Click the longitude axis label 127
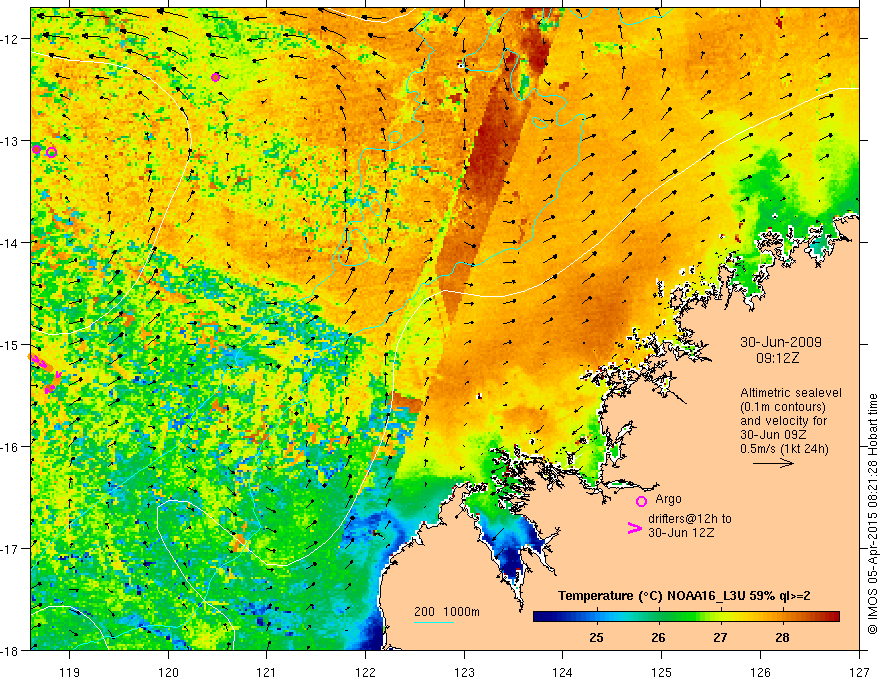The height and width of the screenshot is (680, 880). tap(859, 672)
